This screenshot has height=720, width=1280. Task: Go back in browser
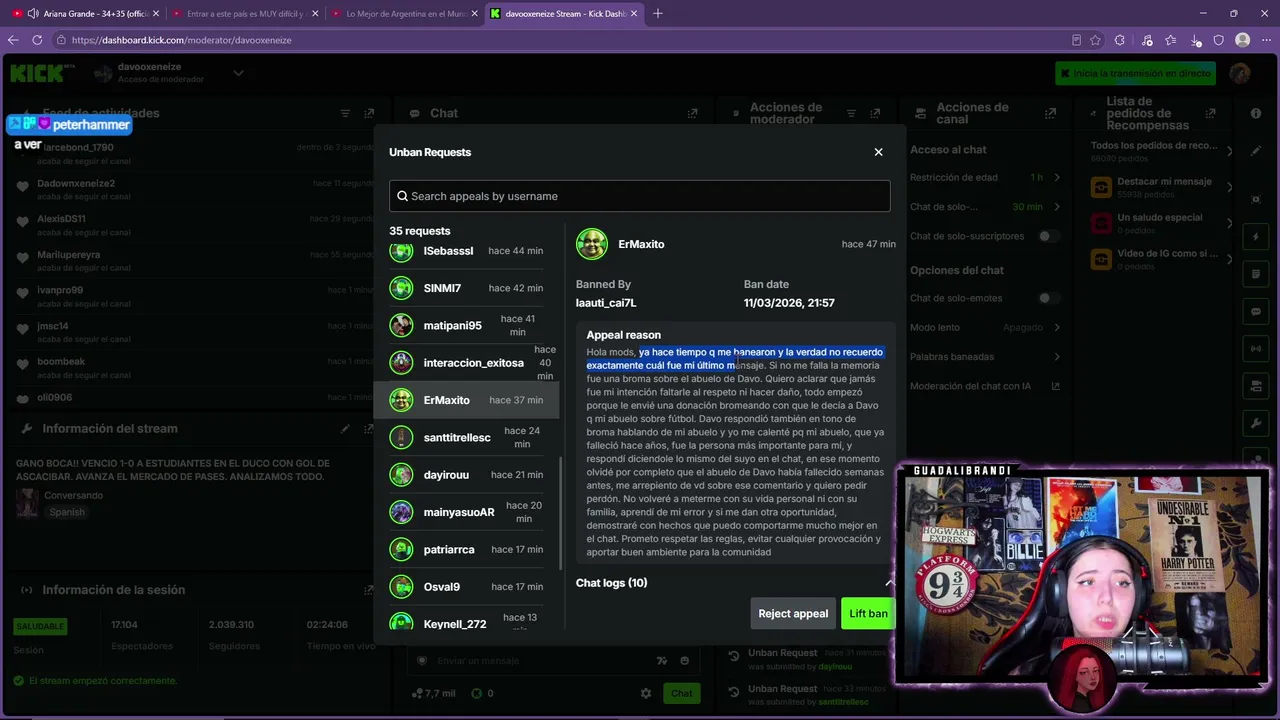tap(13, 40)
